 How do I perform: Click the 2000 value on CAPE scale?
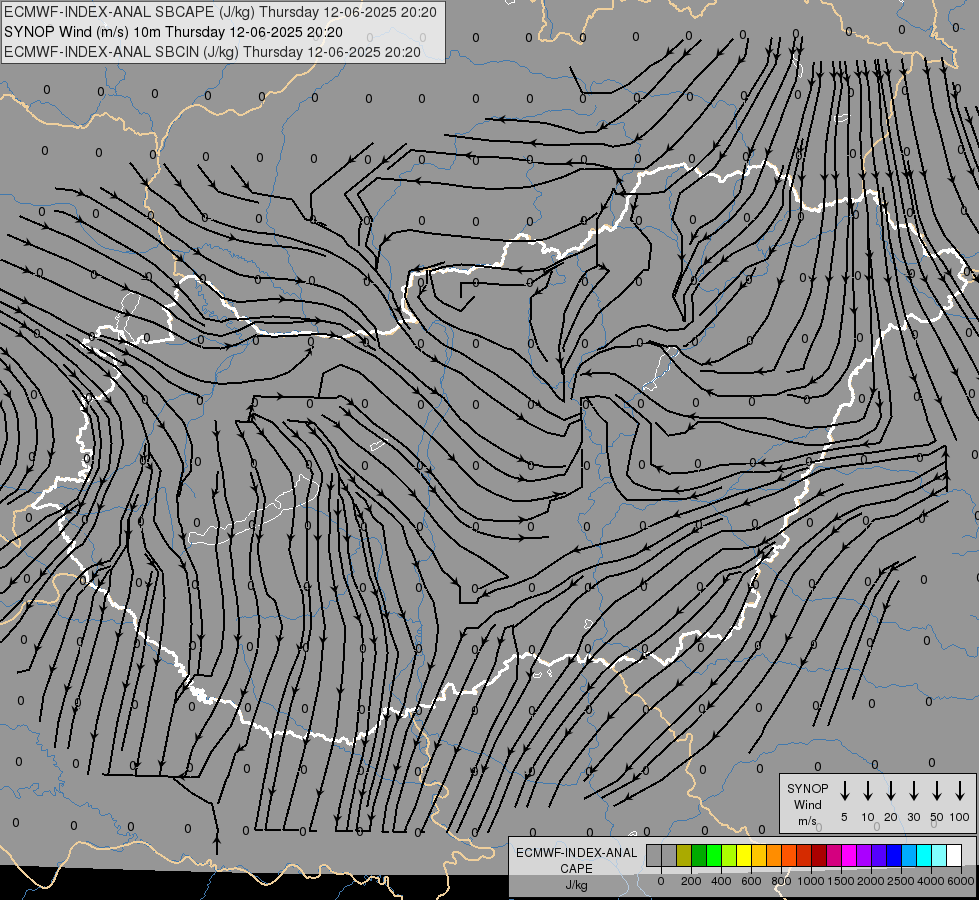tap(871, 881)
